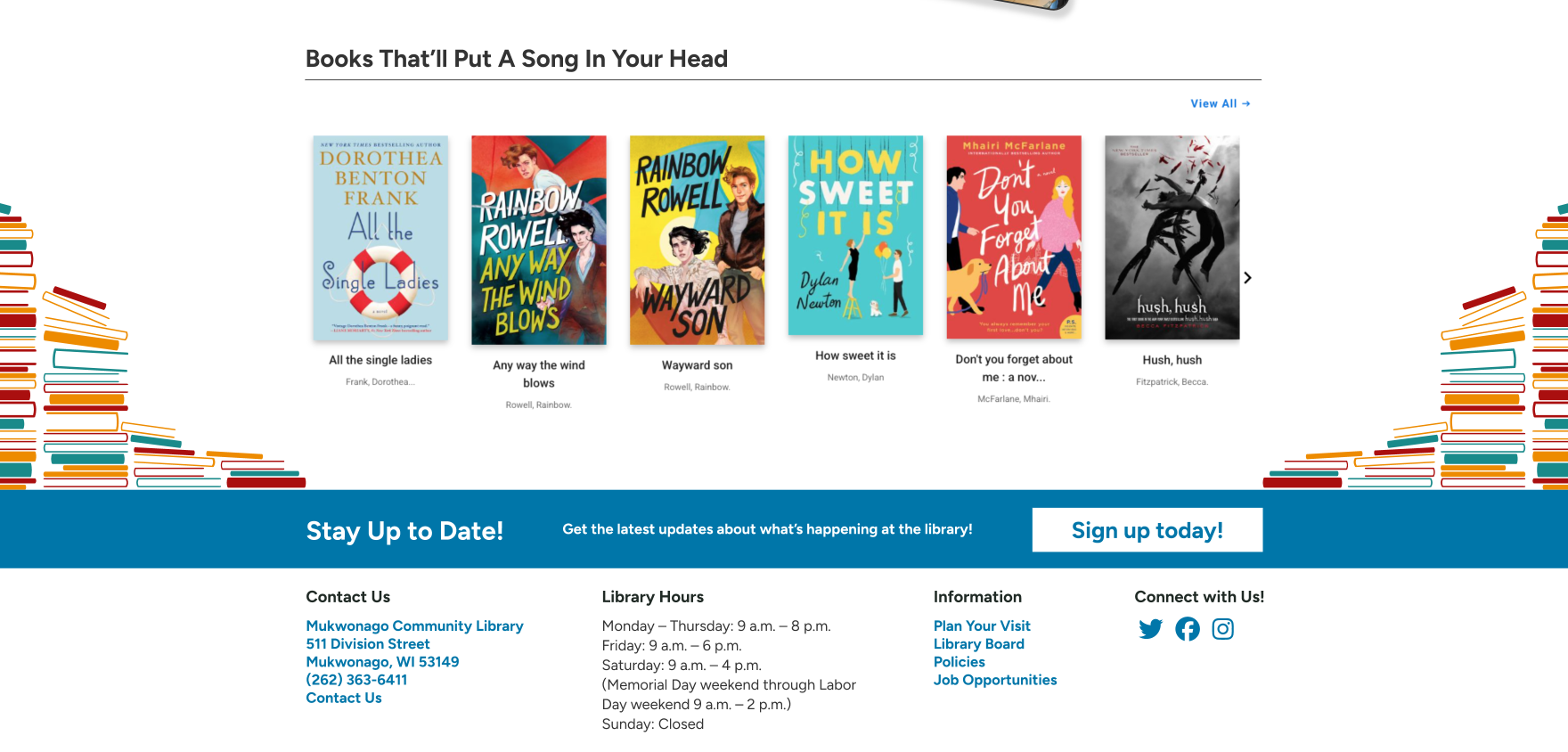
Task: Open the library's Instagram page icon
Action: 1223,629
